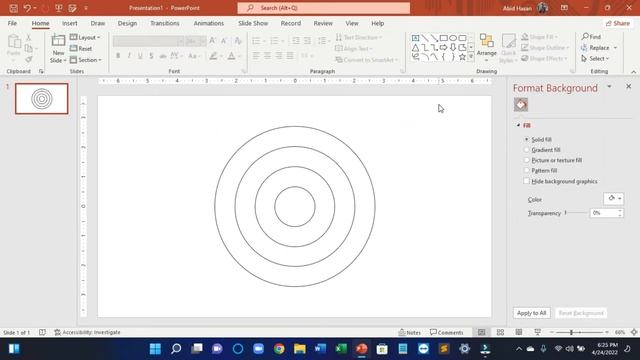This screenshot has width=640, height=360.
Task: Switch to the Animations tab
Action: 209,23
